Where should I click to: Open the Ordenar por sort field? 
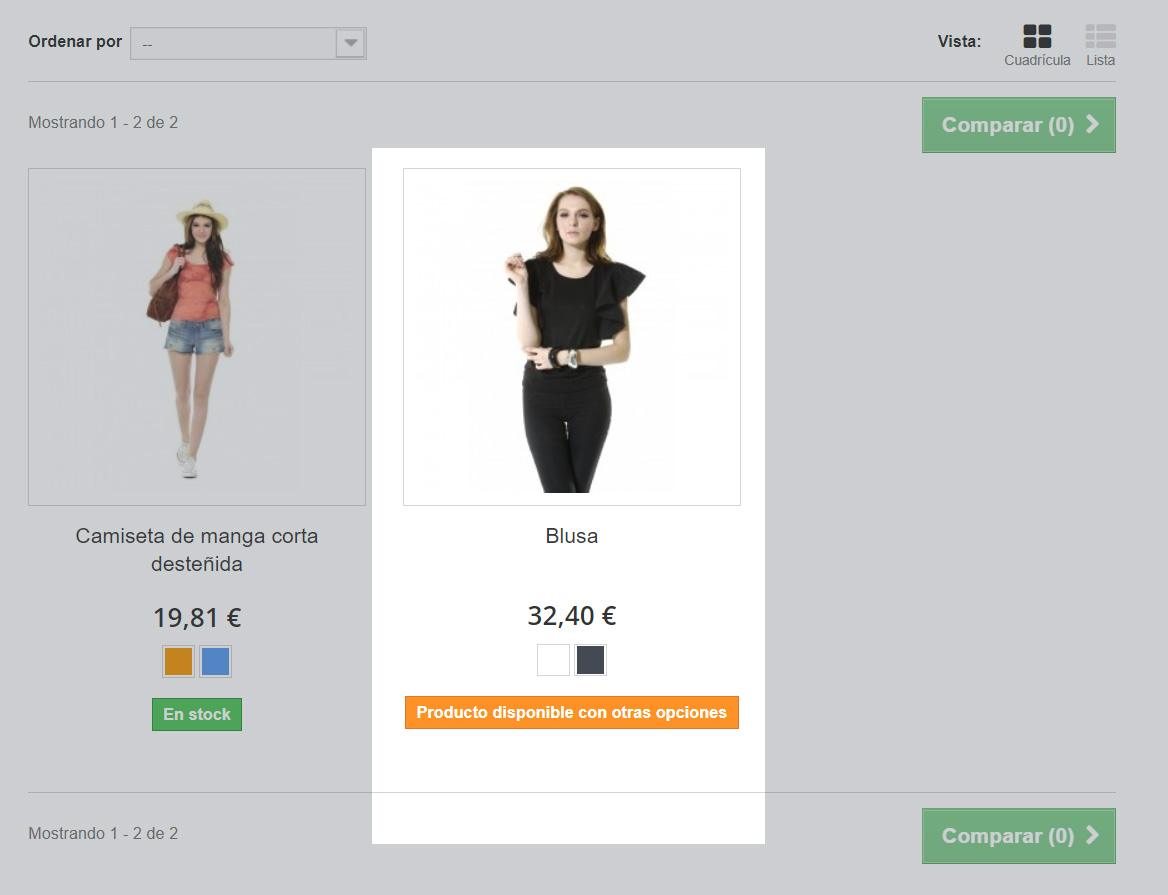click(x=235, y=43)
